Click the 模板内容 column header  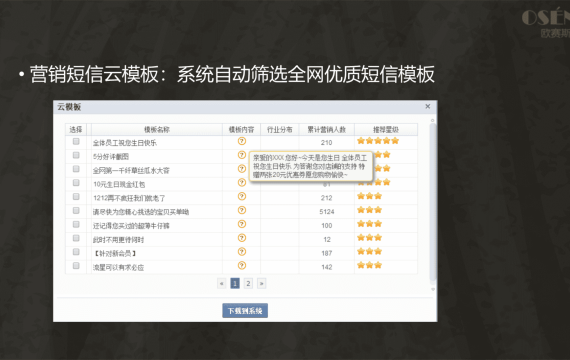click(241, 129)
